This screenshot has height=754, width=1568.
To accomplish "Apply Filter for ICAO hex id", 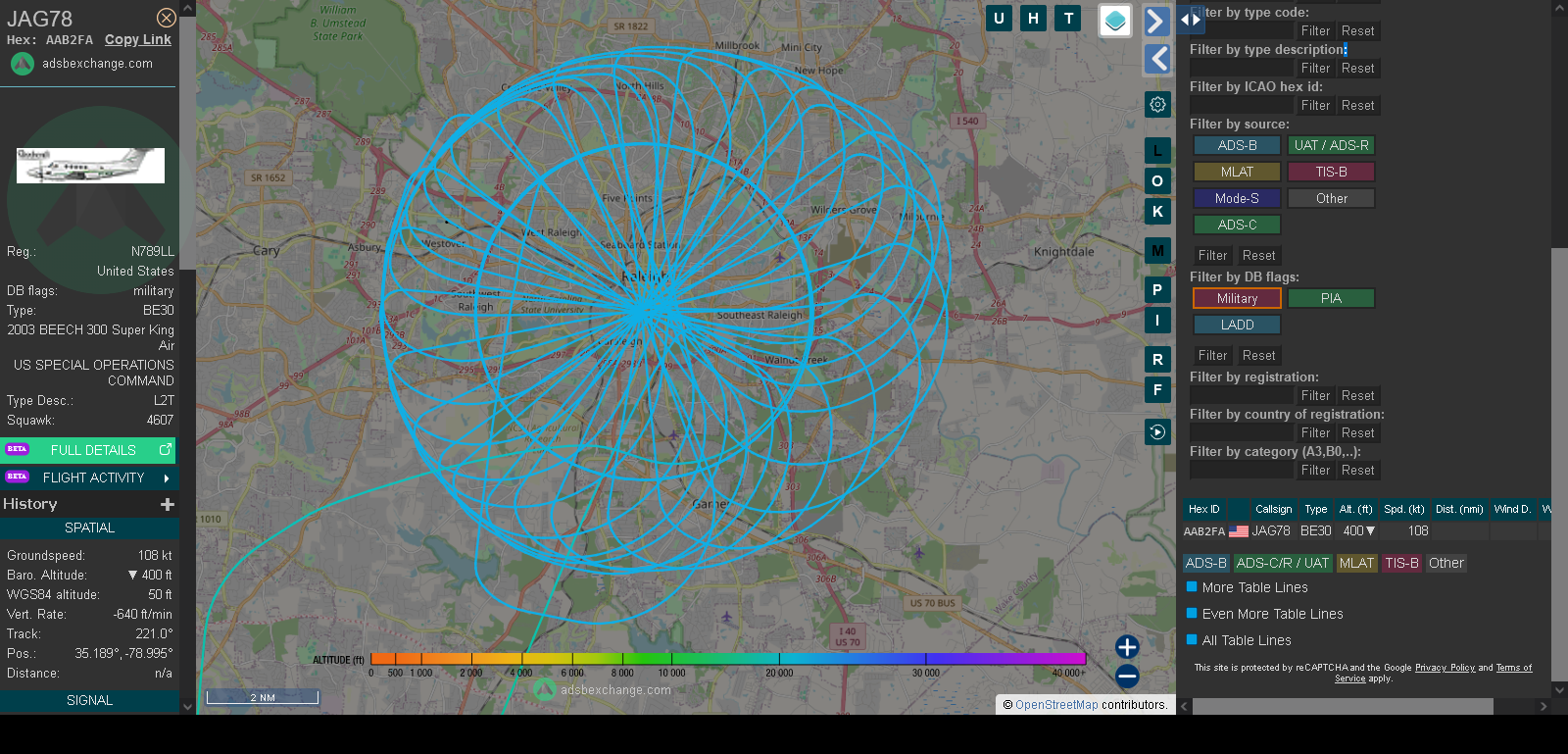I will click(1315, 106).
